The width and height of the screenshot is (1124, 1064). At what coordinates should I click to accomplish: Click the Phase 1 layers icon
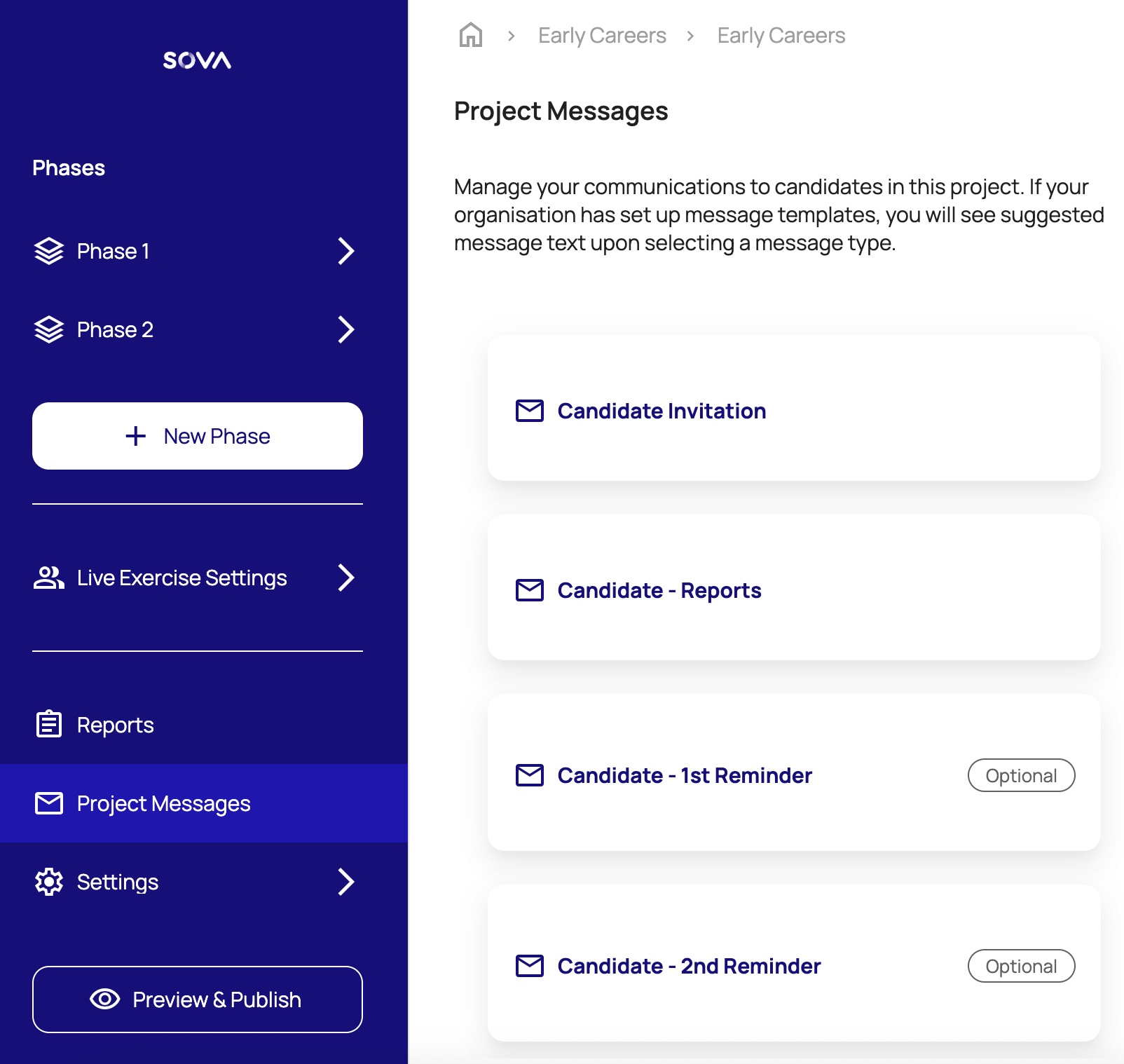49,251
